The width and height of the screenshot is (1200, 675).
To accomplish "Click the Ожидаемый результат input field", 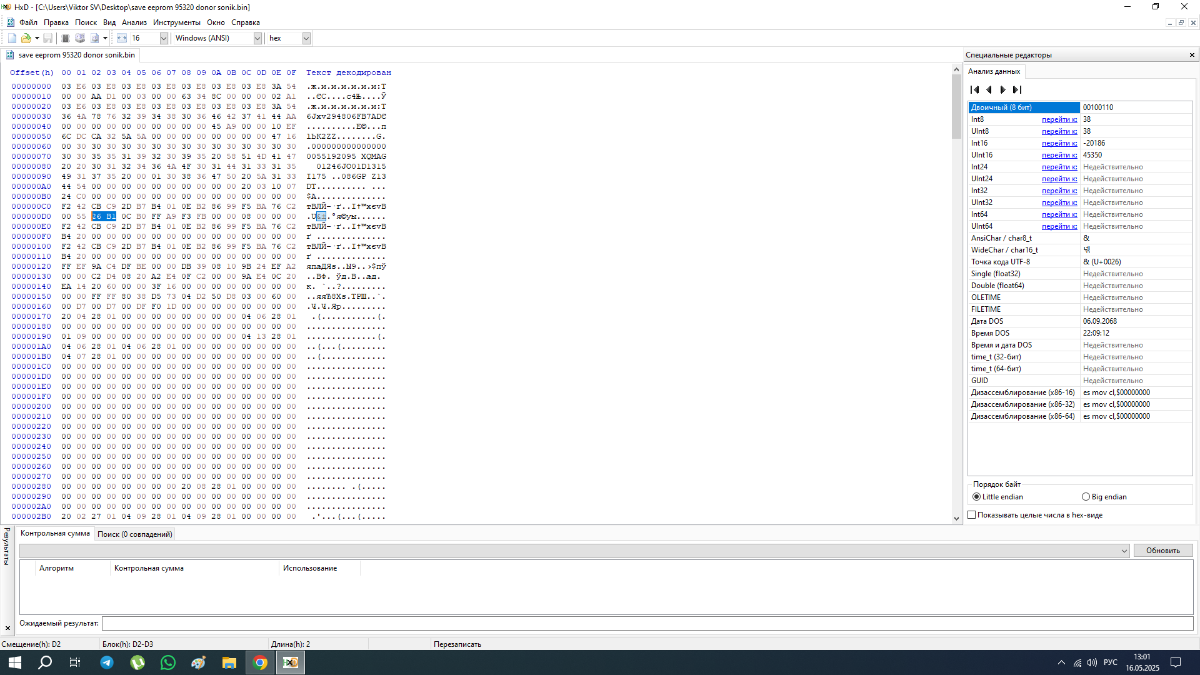I will click(x=648, y=623).
